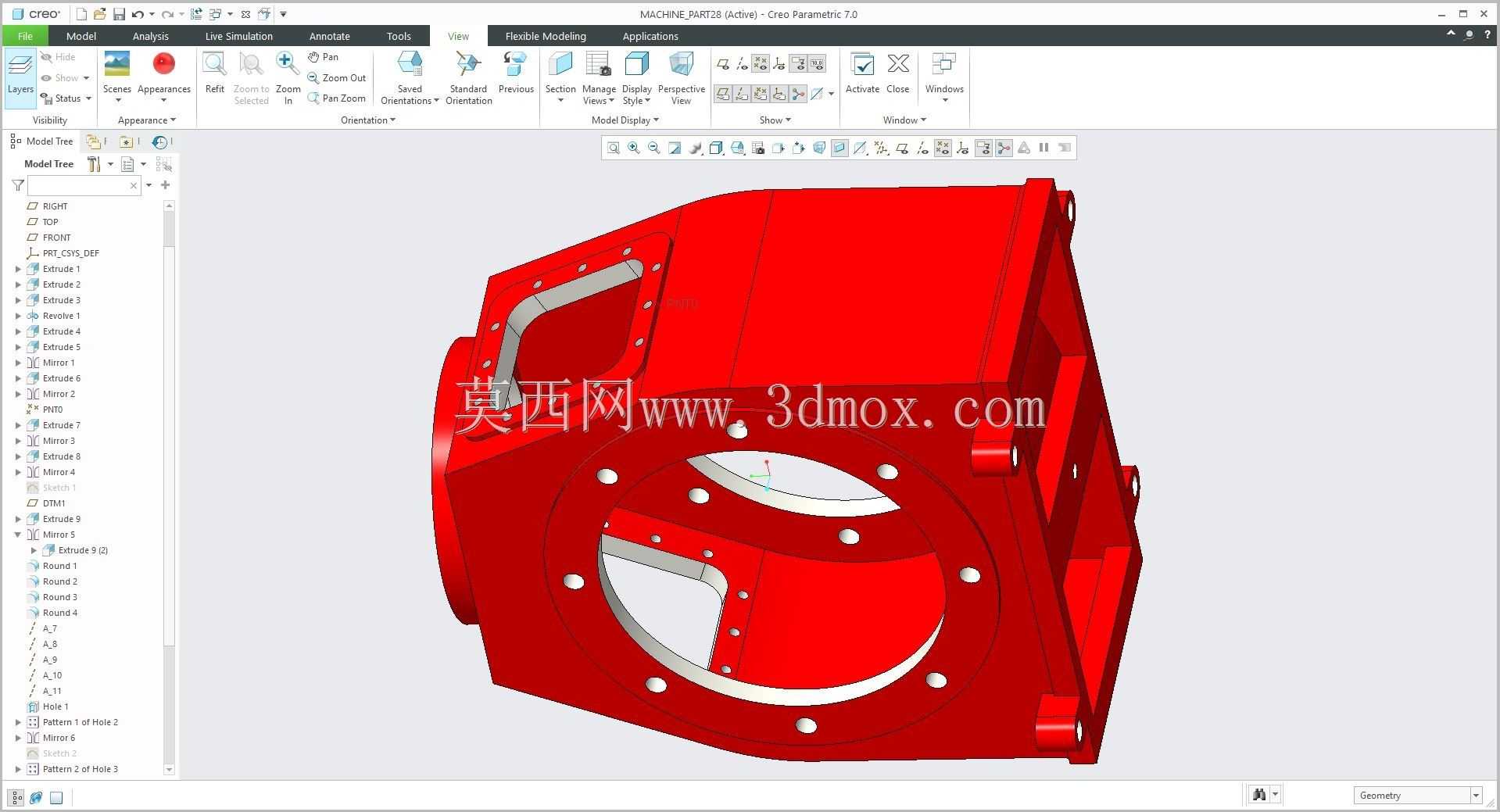Open the Model ribbon tab
The image size is (1500, 812).
click(x=81, y=36)
